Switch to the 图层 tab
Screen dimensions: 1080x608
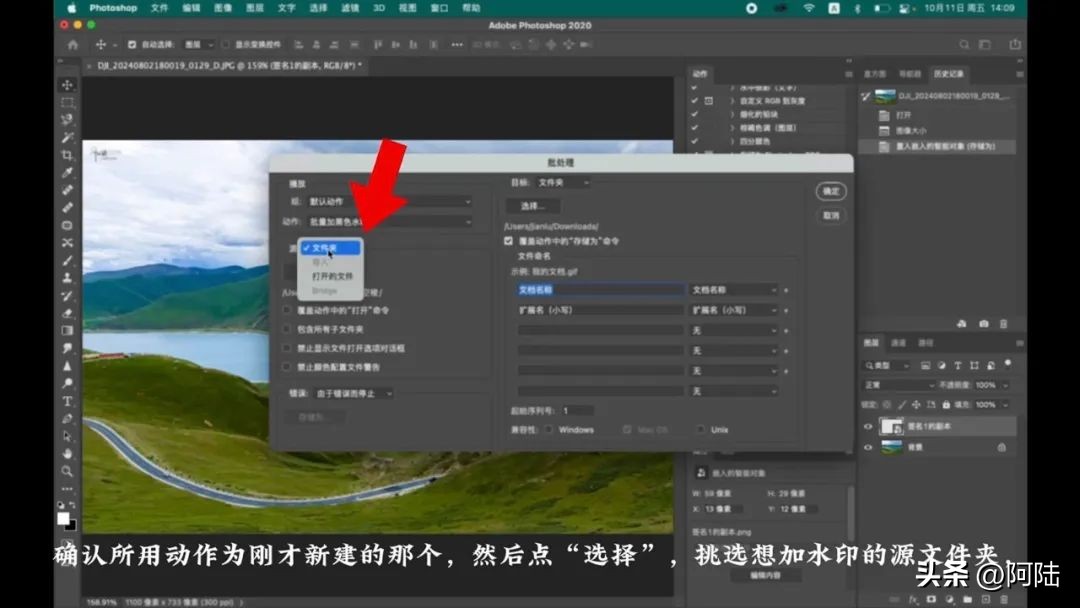[871, 343]
